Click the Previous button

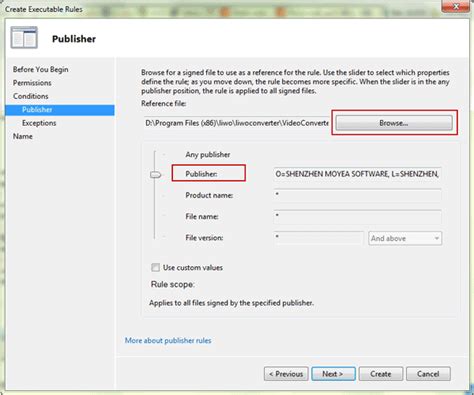[x=286, y=374]
